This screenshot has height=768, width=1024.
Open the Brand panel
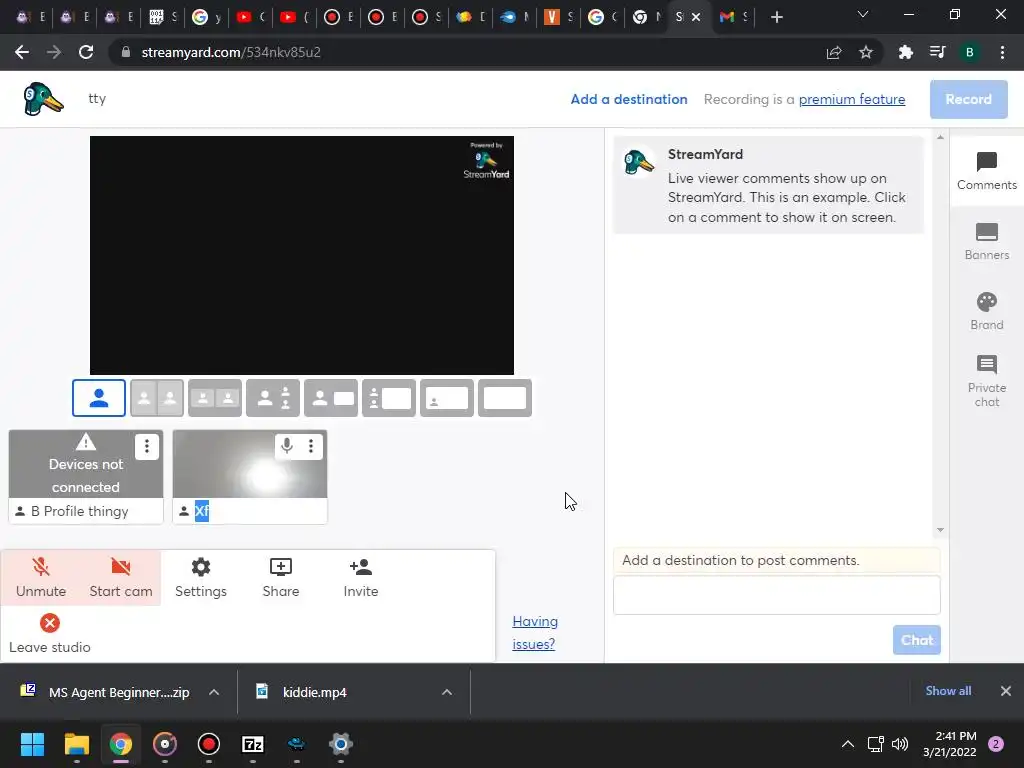coord(987,311)
